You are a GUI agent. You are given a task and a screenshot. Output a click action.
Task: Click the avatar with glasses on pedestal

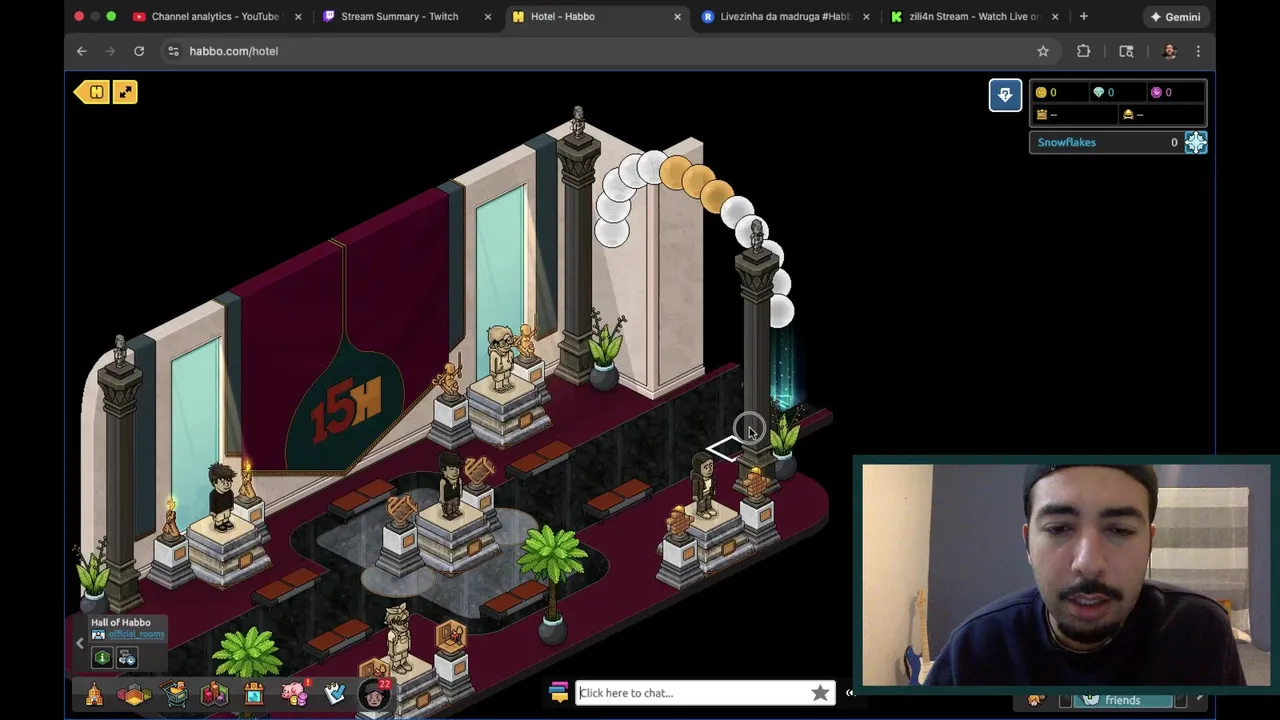[x=500, y=357]
